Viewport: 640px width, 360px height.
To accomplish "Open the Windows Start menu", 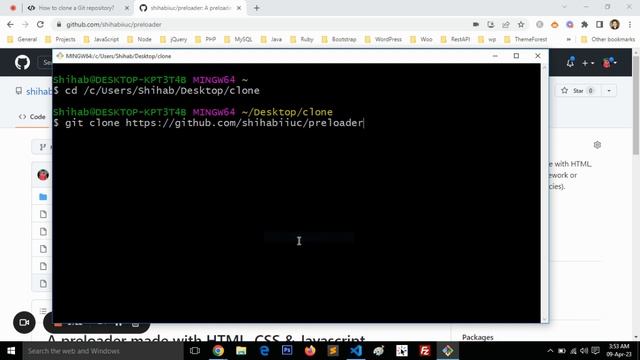I will [x=11, y=351].
